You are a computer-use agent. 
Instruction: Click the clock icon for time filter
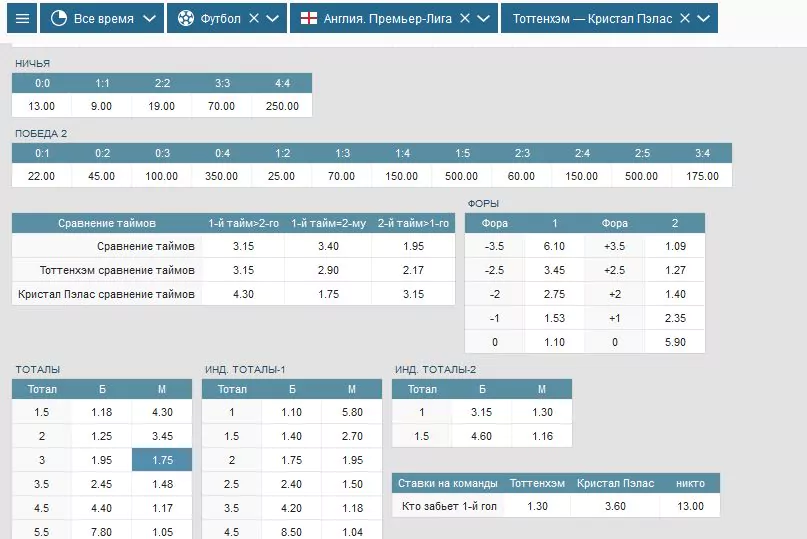coord(59,19)
